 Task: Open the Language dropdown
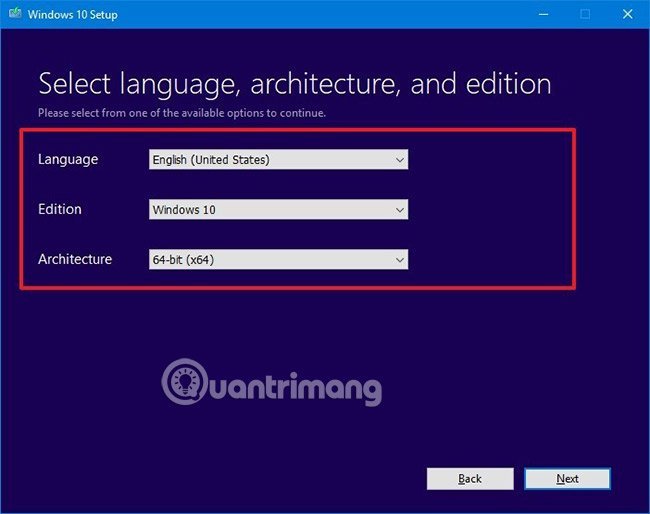[278, 160]
